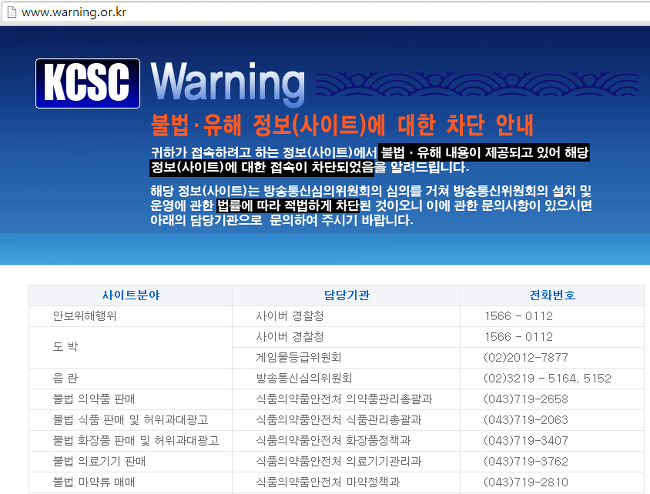Image resolution: width=650 pixels, height=494 pixels.
Task: Click the line 아래의 담당기관으로 문의하여 주시기 바랍니다
Action: click(281, 220)
